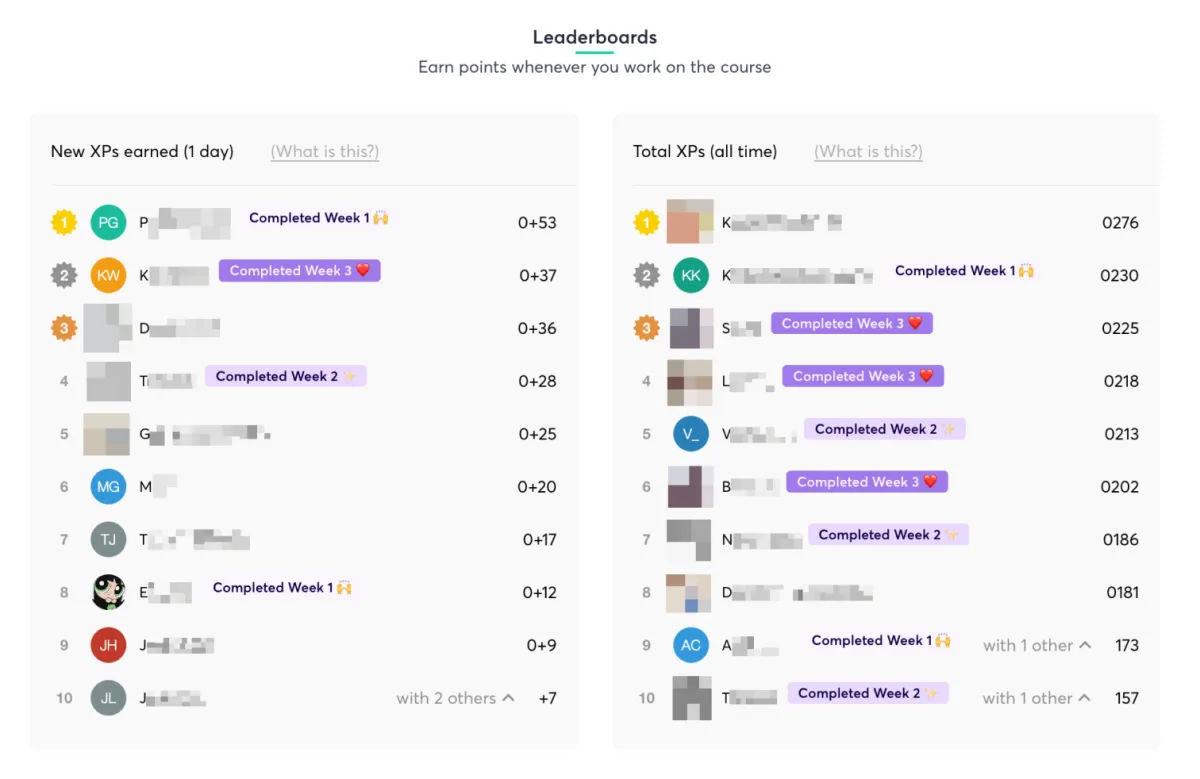The image size is (1200, 779).
Task: Open "What is this?" beside Total XPs
Action: pos(868,152)
